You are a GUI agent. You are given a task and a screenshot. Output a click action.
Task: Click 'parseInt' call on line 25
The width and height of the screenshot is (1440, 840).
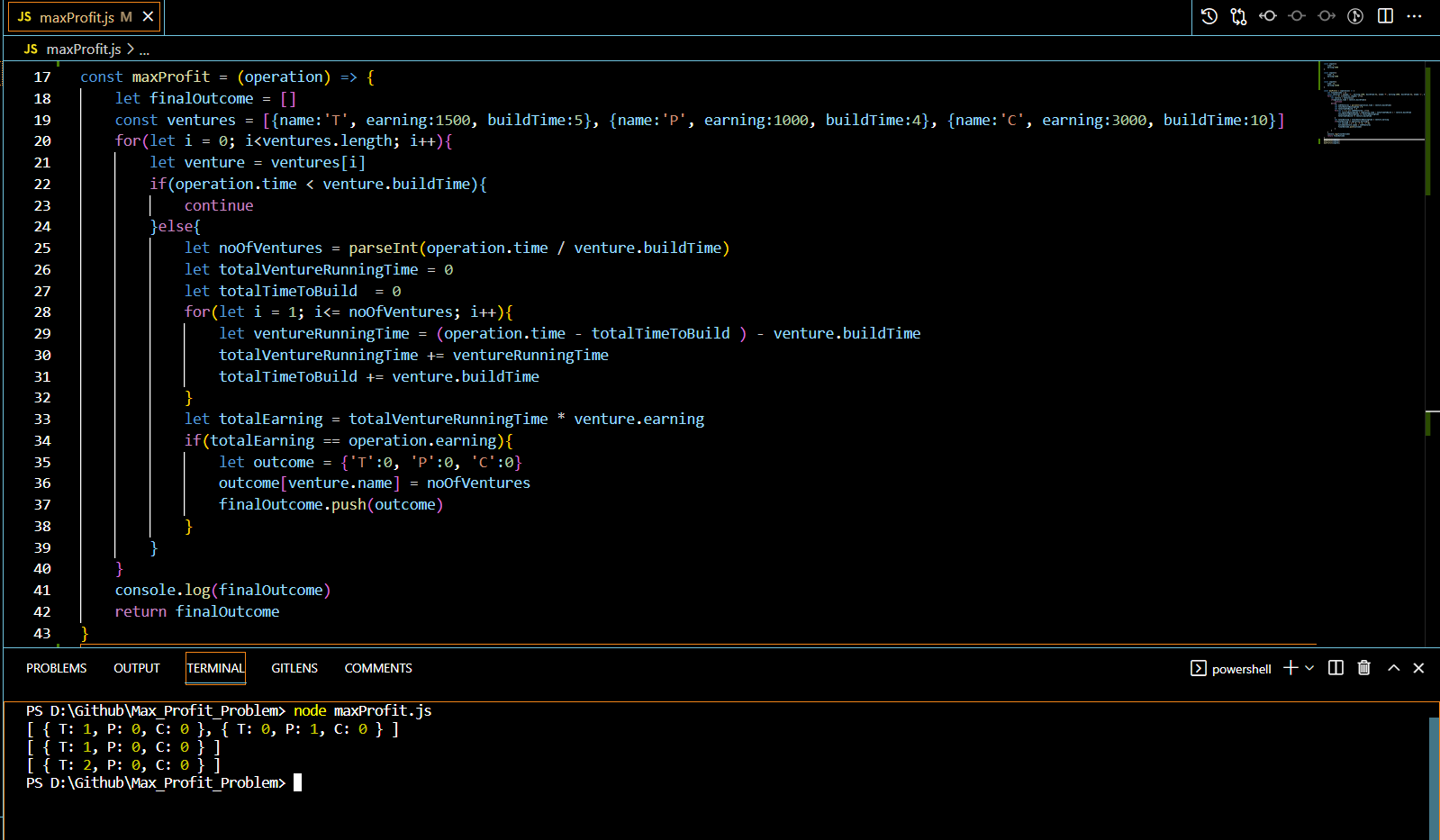coord(384,248)
